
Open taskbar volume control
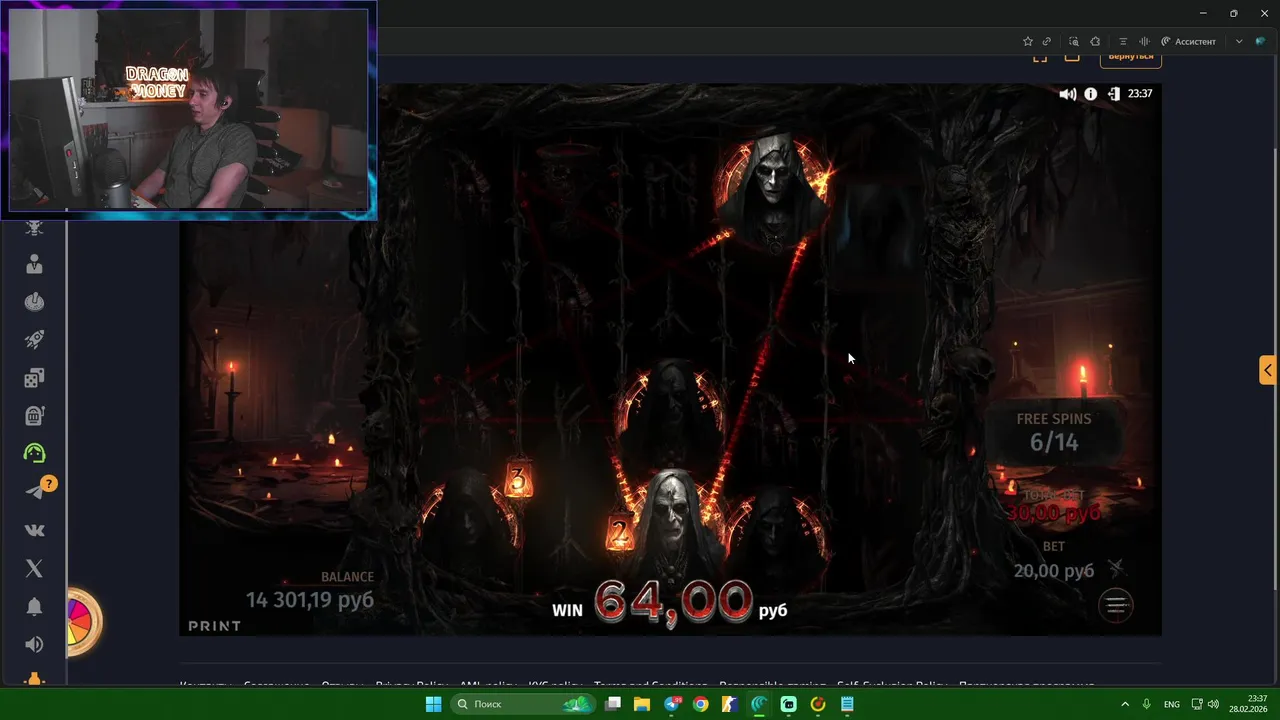point(1213,704)
